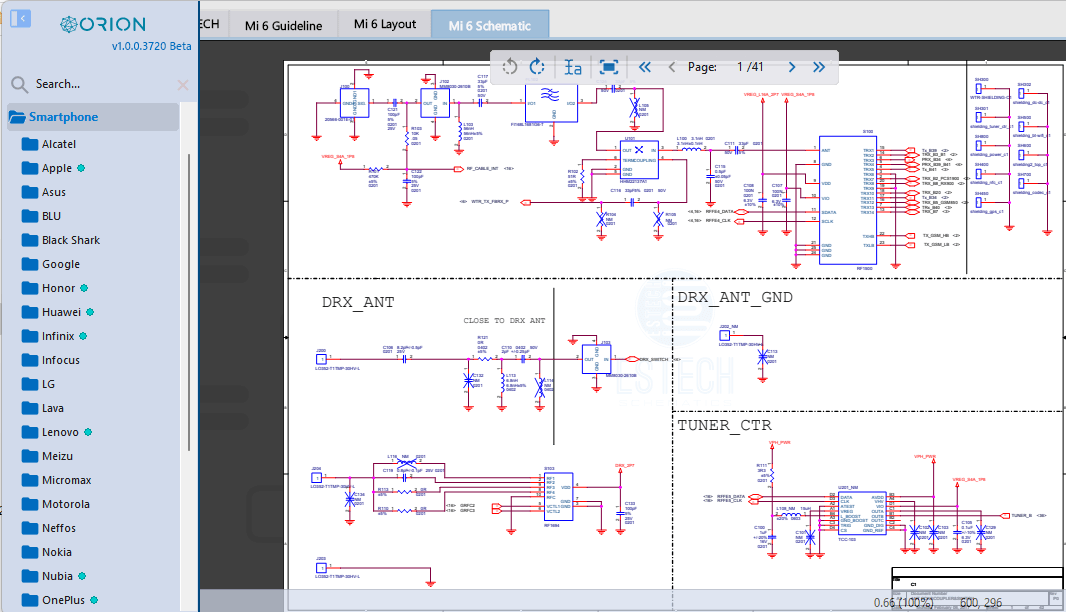Collapse the sidebar with the back arrow
Image resolution: width=1066 pixels, height=612 pixels.
pyautogui.click(x=20, y=18)
